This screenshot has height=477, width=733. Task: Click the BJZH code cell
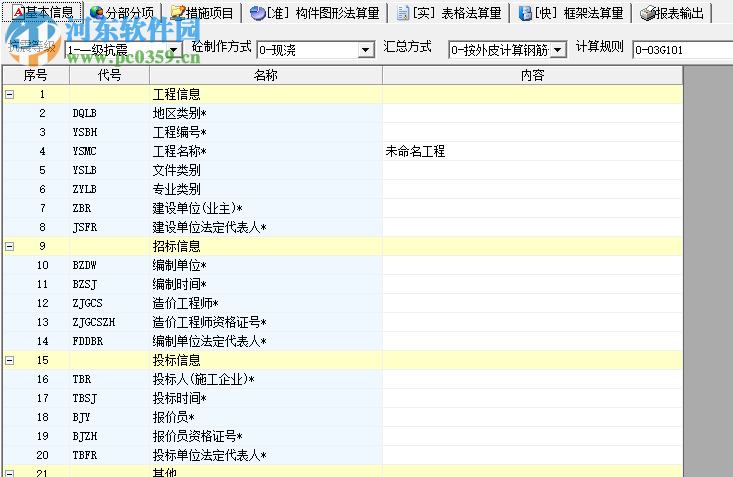click(109, 436)
